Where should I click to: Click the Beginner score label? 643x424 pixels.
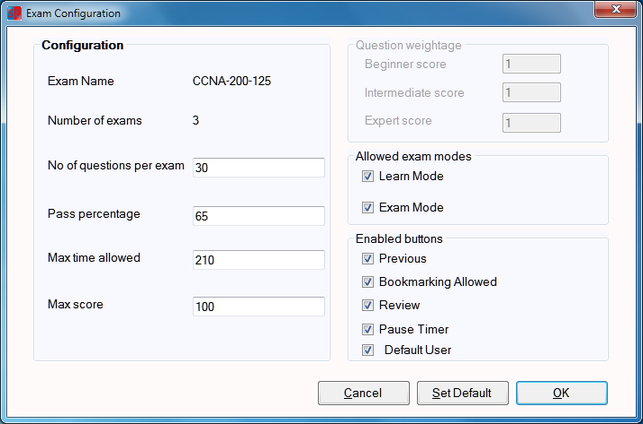coord(405,64)
